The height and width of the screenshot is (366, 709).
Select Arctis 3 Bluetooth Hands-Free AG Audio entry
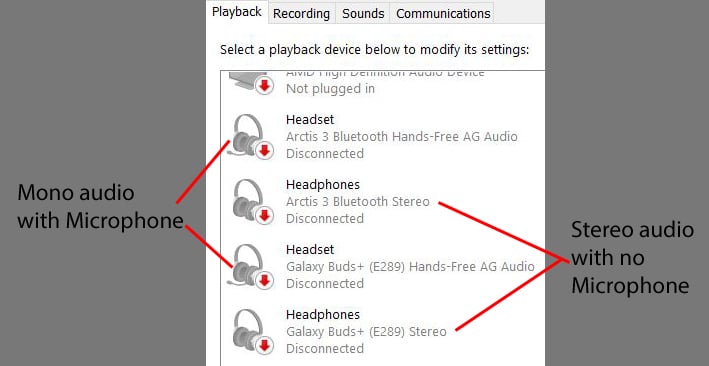pyautogui.click(x=383, y=137)
